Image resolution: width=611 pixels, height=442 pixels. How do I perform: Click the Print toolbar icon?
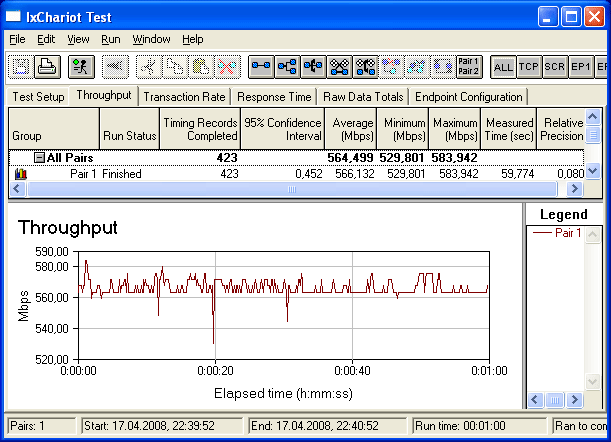tap(45, 67)
